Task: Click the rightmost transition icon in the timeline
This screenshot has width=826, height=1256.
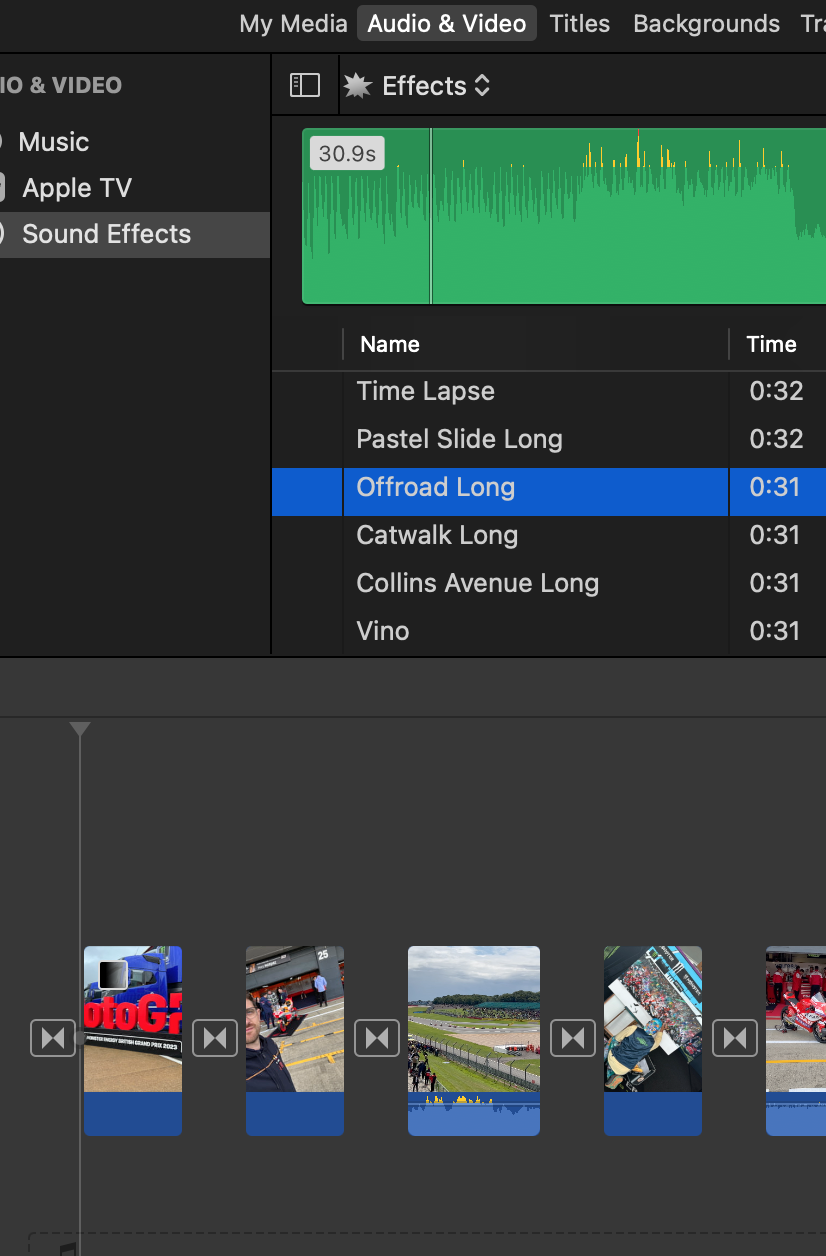Action: point(735,1038)
